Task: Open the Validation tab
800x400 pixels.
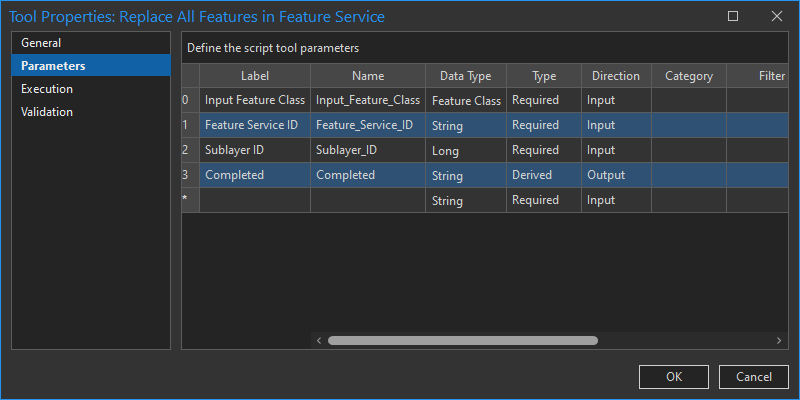Action: (x=47, y=112)
